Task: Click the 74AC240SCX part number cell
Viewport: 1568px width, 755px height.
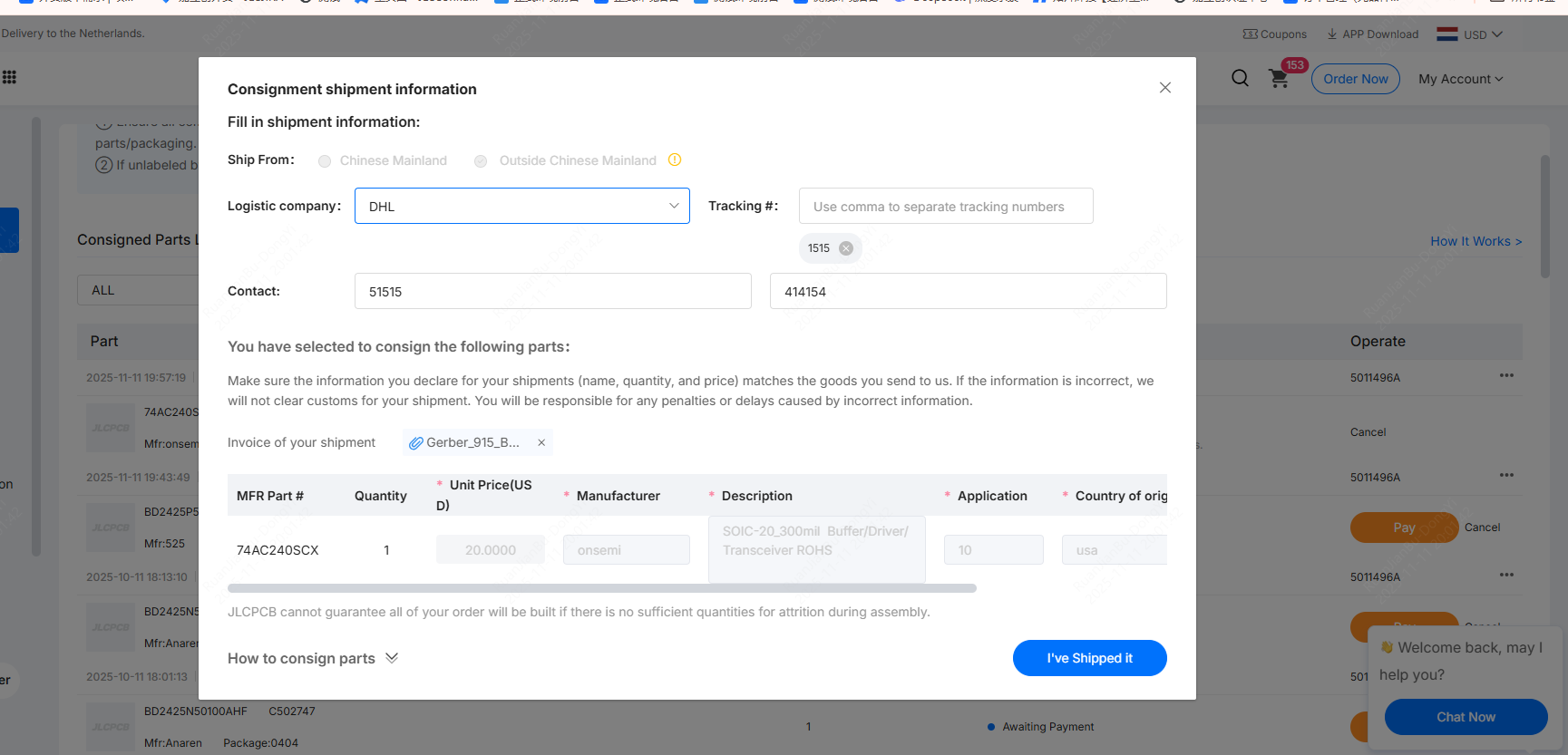Action: [x=278, y=550]
